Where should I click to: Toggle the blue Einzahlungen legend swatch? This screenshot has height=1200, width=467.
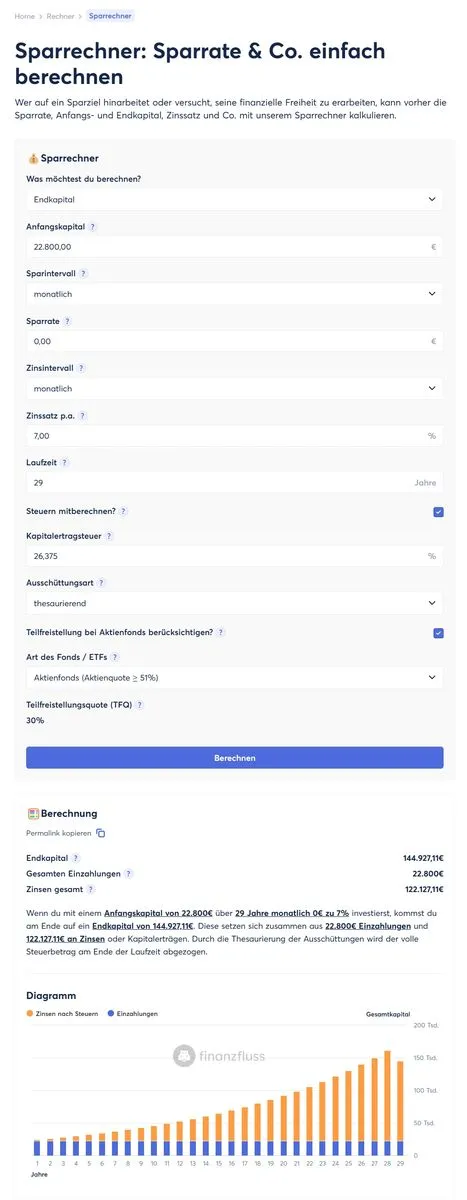[x=110, y=1014]
